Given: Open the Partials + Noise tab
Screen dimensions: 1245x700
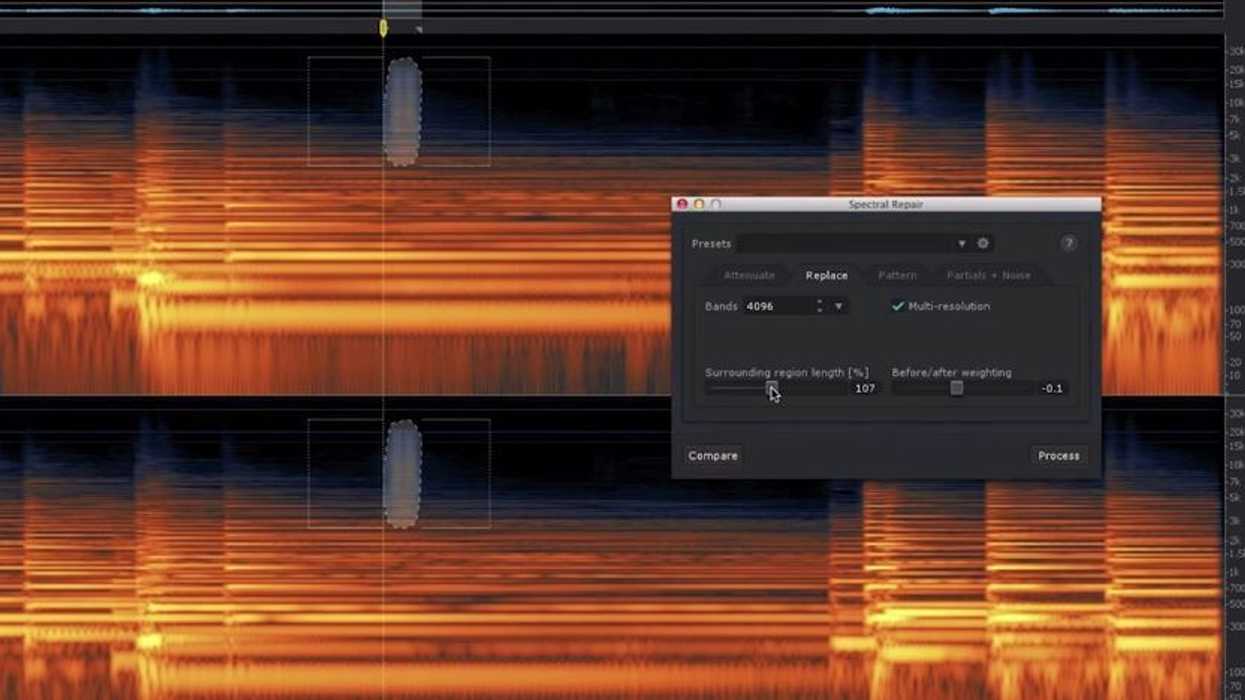Looking at the screenshot, I should (988, 275).
